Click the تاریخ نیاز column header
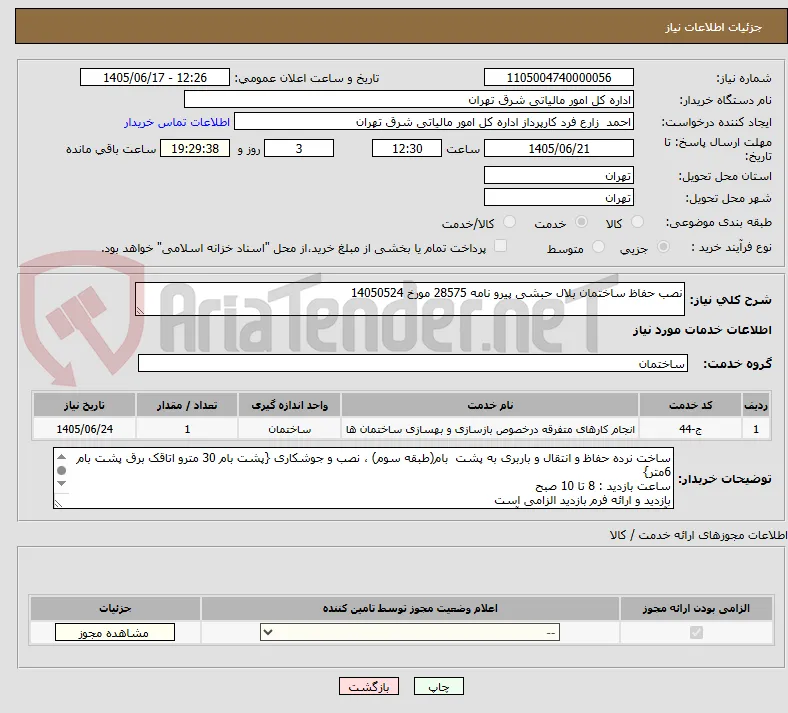The width and height of the screenshot is (788, 713). point(84,405)
